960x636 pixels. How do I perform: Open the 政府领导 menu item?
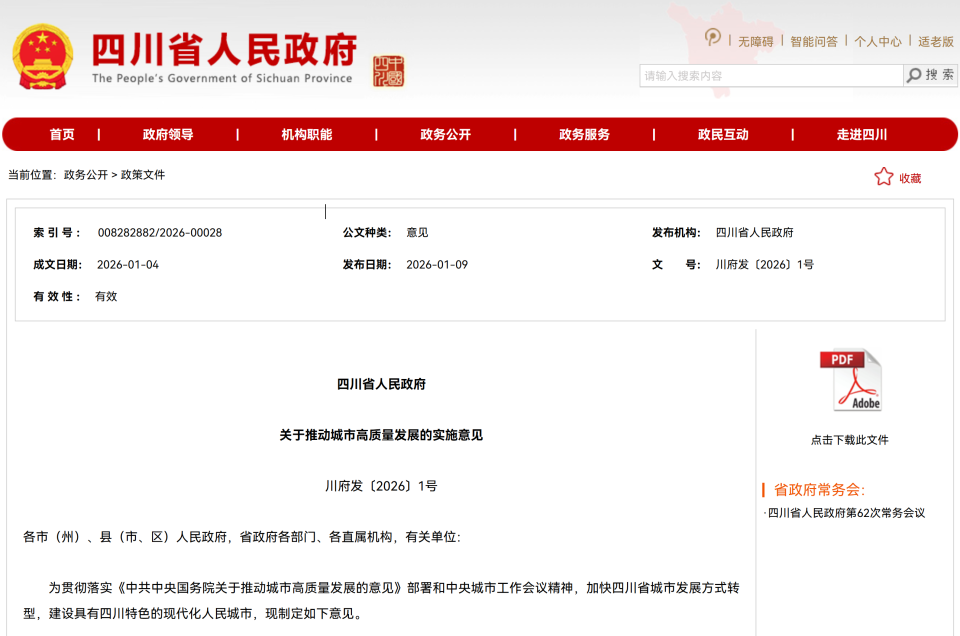click(x=168, y=134)
